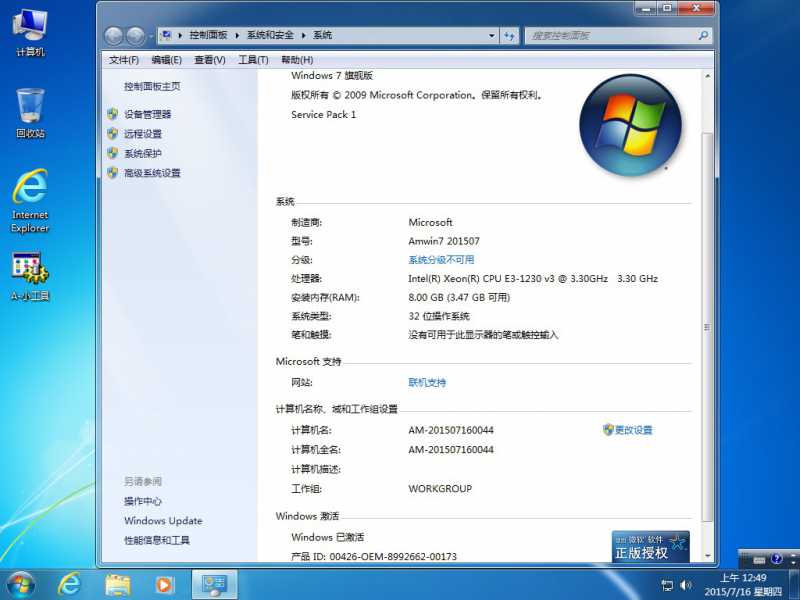Viewport: 800px width, 600px height.
Task: Go to 控制面板主页
Action: (x=152, y=86)
